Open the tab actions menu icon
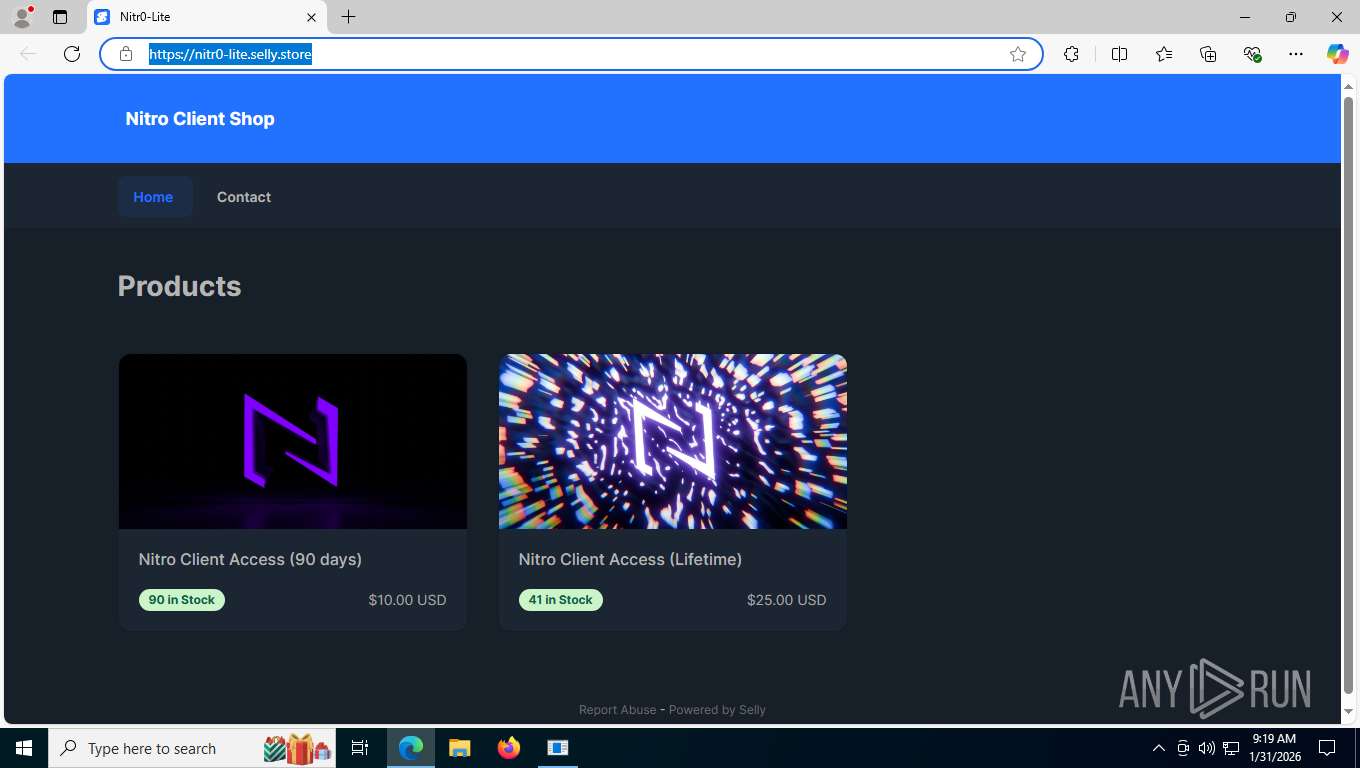This screenshot has height=768, width=1360. click(60, 17)
